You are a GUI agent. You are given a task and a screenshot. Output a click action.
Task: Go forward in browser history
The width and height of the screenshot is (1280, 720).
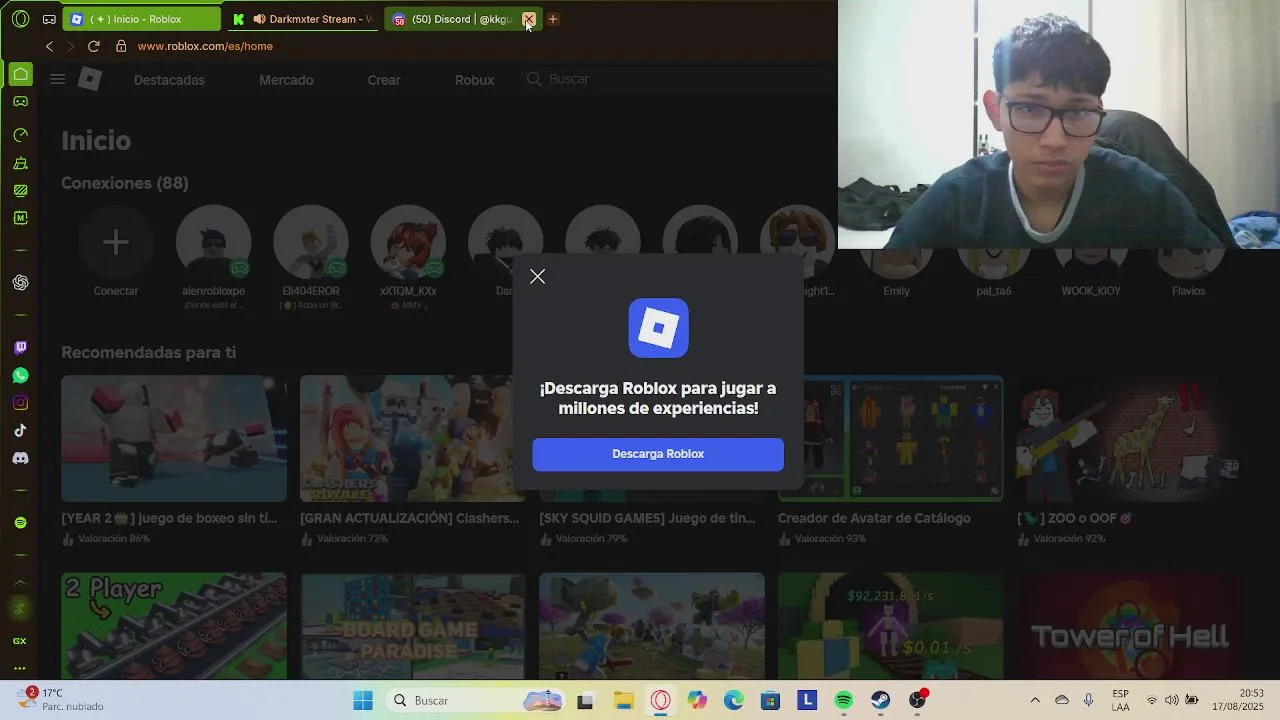pyautogui.click(x=71, y=46)
